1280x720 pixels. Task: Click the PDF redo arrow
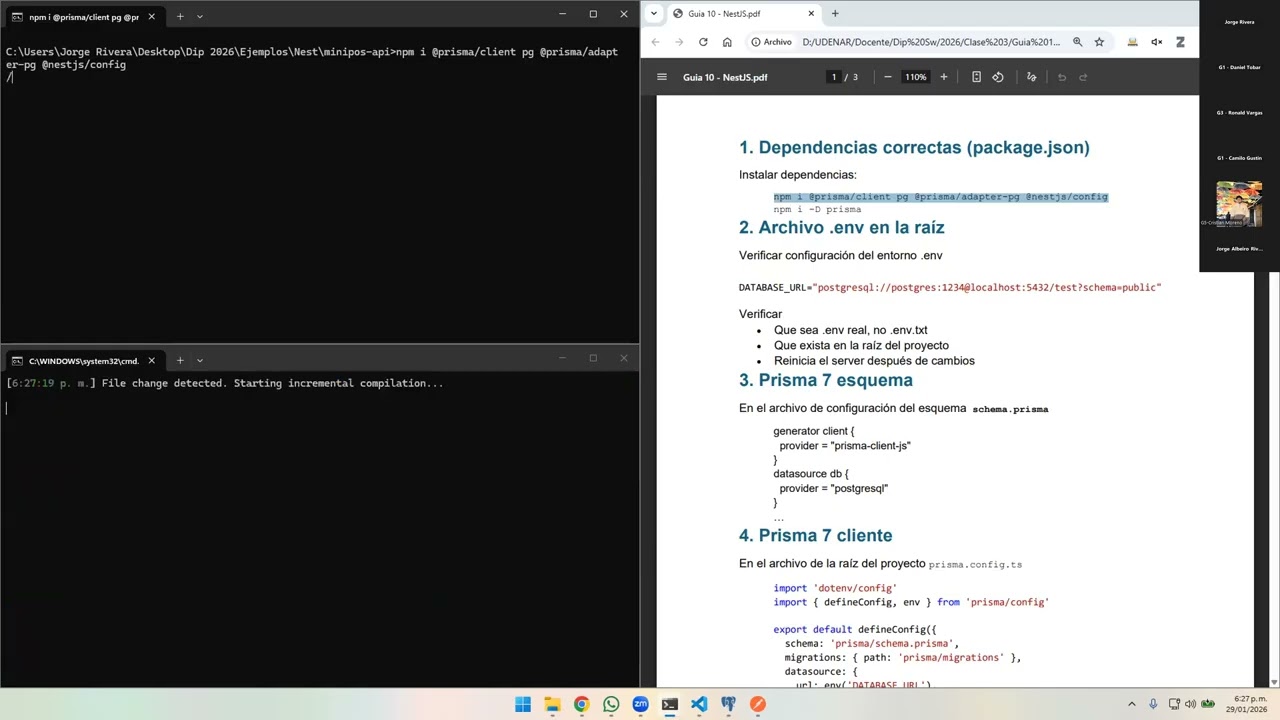pos(1083,77)
